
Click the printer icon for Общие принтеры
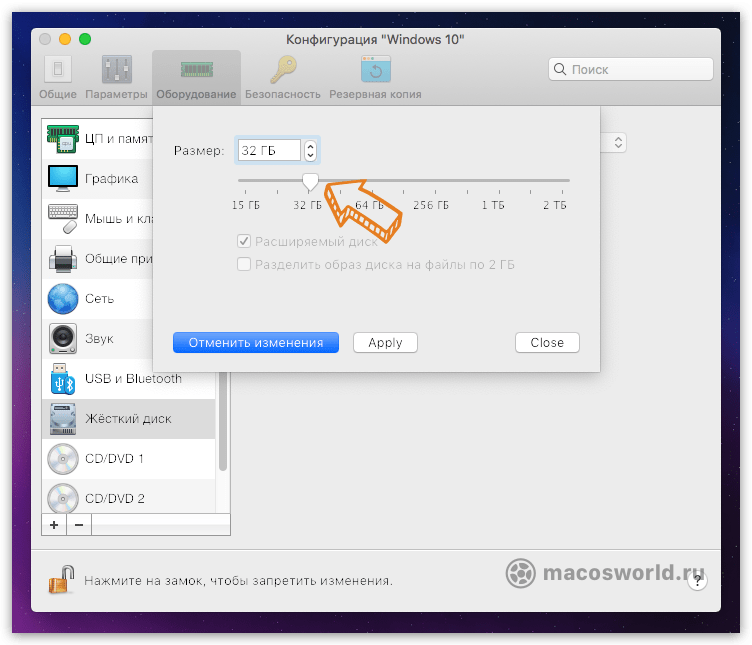pyautogui.click(x=63, y=258)
